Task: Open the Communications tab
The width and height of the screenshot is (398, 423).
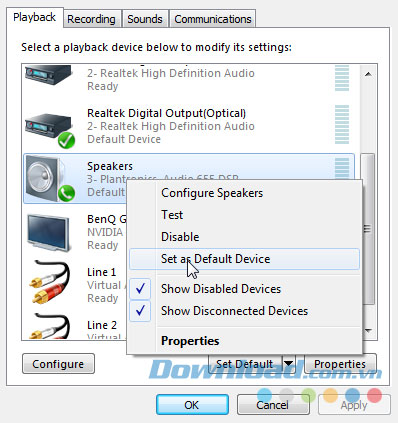Action: (213, 19)
